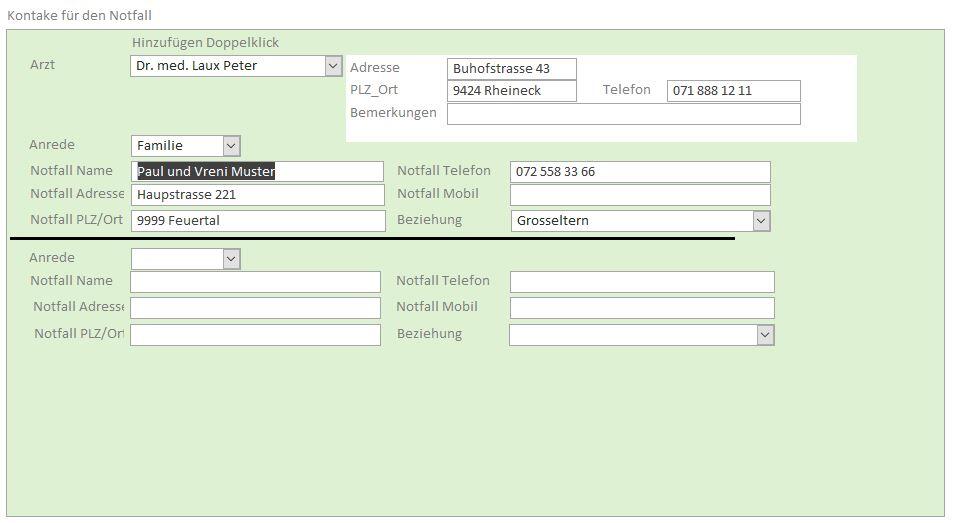Select the empty Notfall Telefon field of second contact
960x523 pixels.
click(642, 282)
